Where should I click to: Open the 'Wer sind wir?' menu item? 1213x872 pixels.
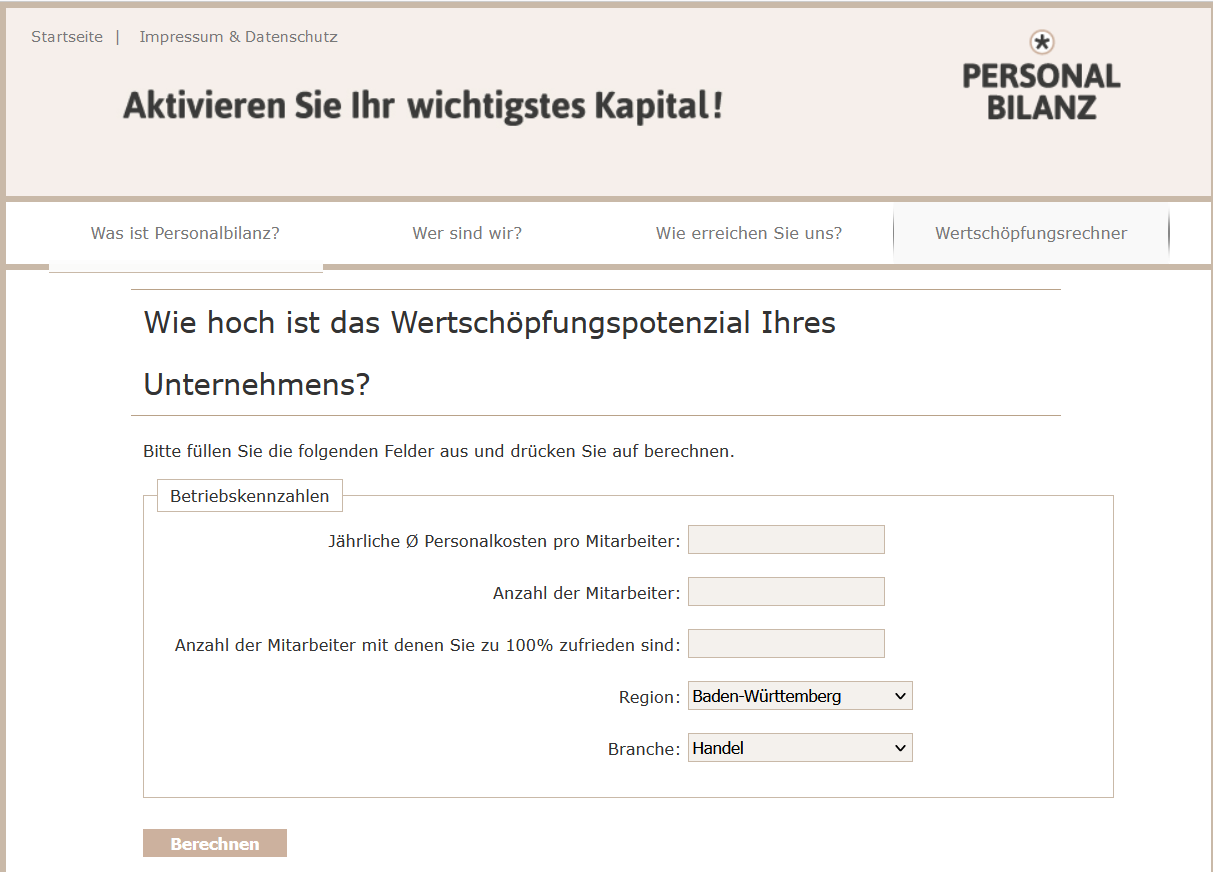[467, 233]
